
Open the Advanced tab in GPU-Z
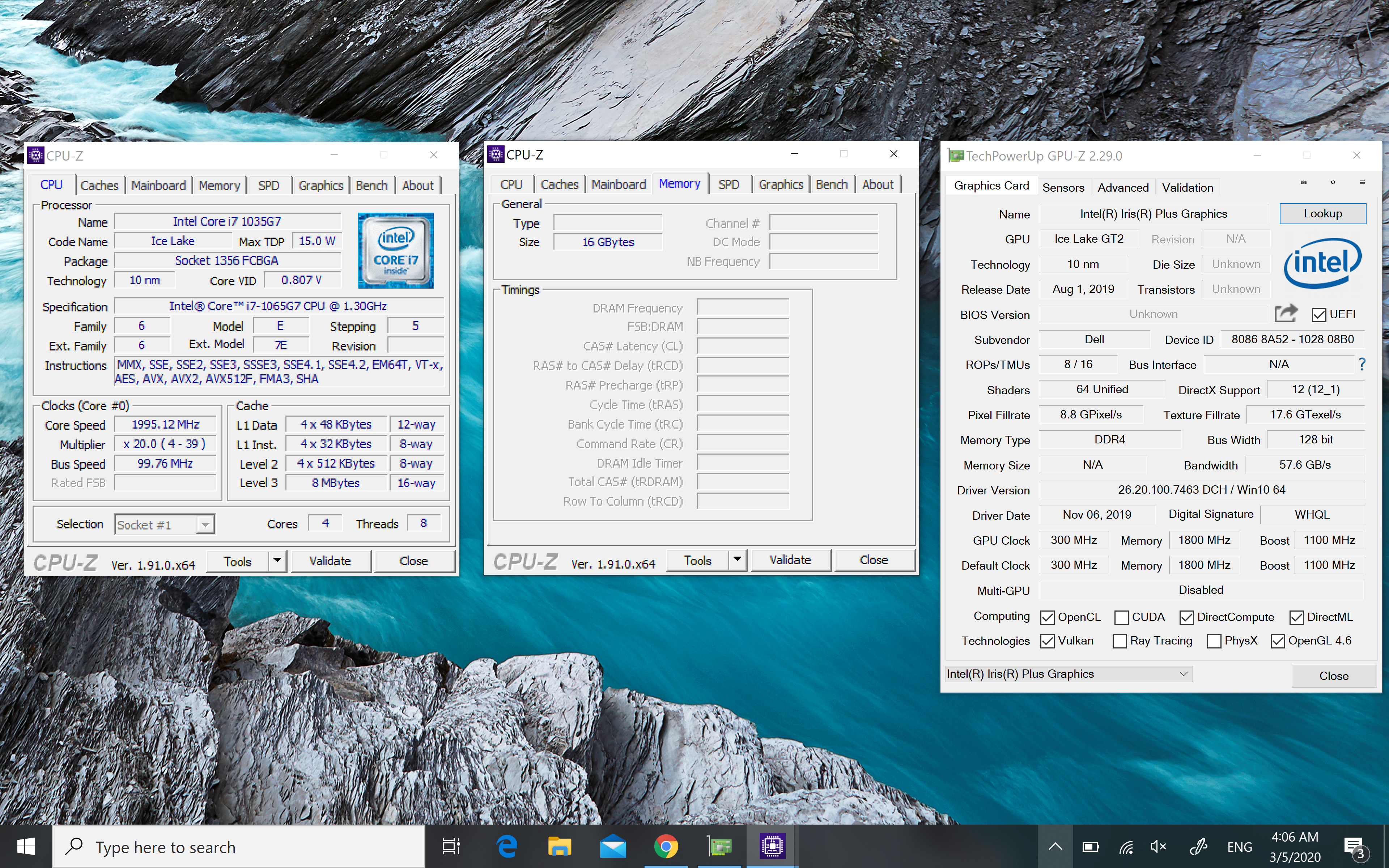pyautogui.click(x=1123, y=187)
